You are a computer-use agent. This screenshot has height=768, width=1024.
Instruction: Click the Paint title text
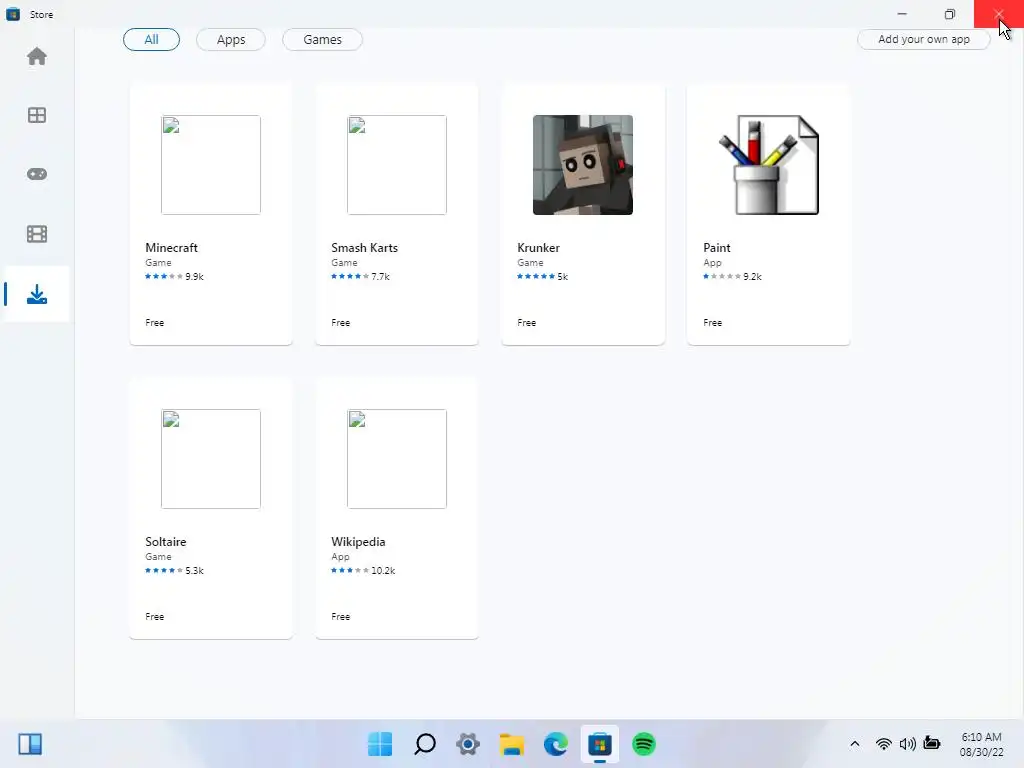716,248
